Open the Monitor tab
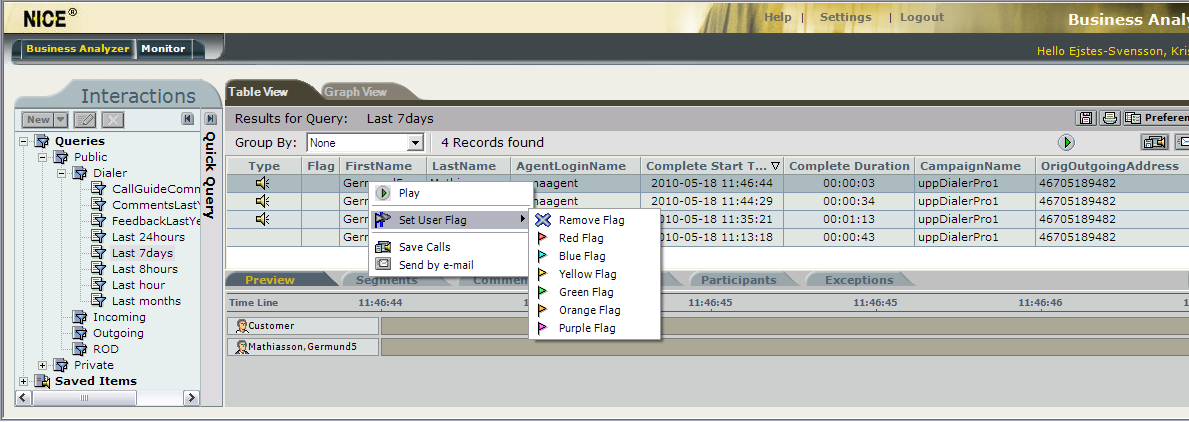Image resolution: width=1189 pixels, height=422 pixels. pos(163,48)
